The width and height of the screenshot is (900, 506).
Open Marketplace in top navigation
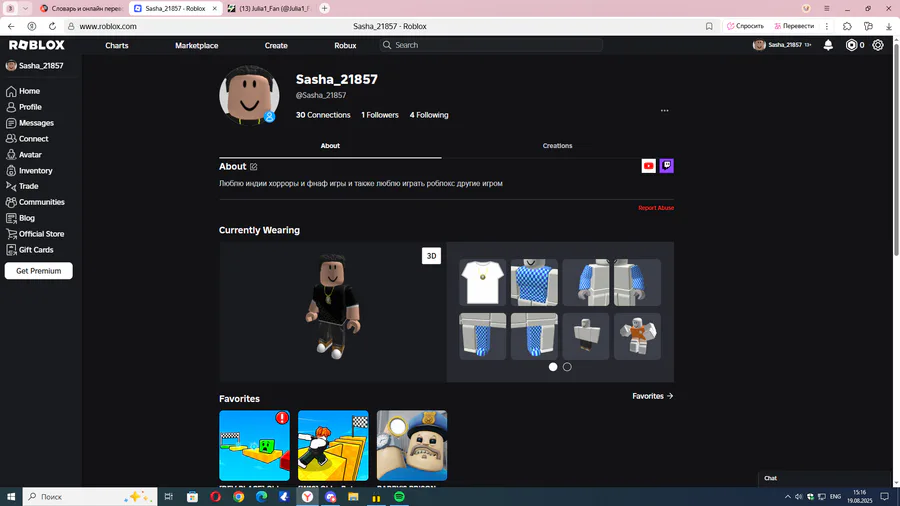pyautogui.click(x=196, y=45)
